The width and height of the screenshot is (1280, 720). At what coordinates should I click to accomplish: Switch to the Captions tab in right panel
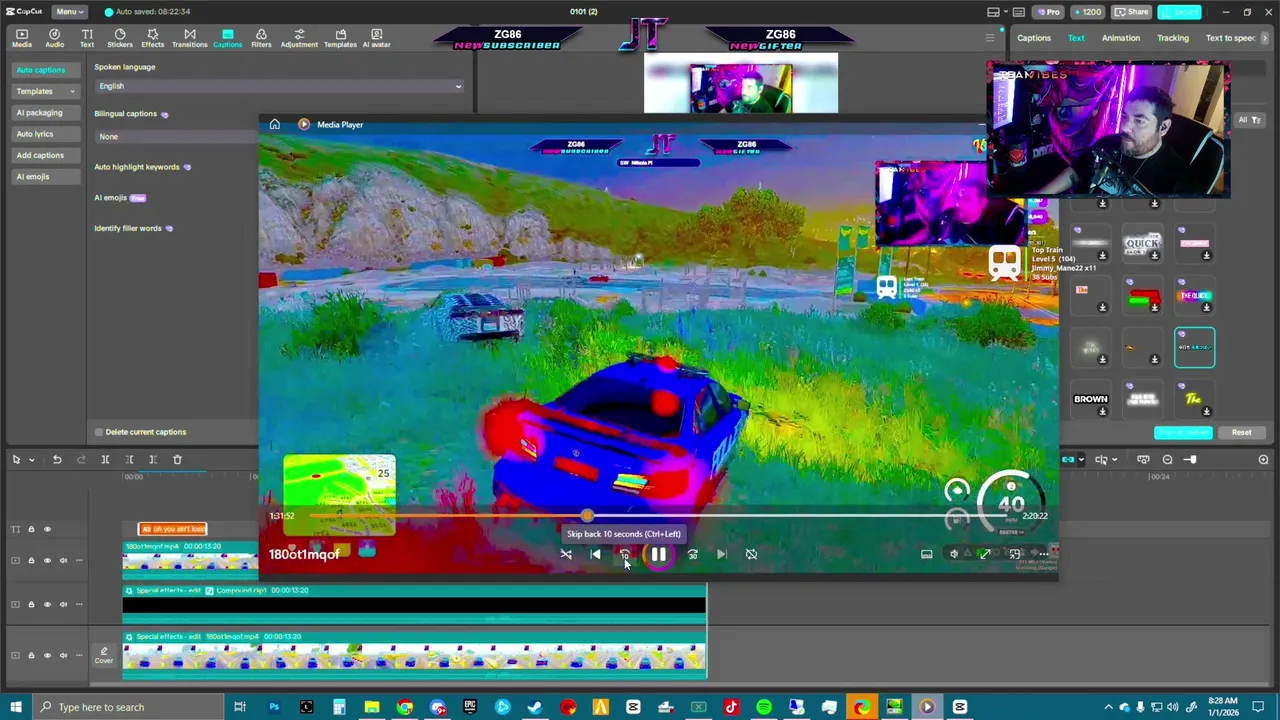pyautogui.click(x=1034, y=38)
